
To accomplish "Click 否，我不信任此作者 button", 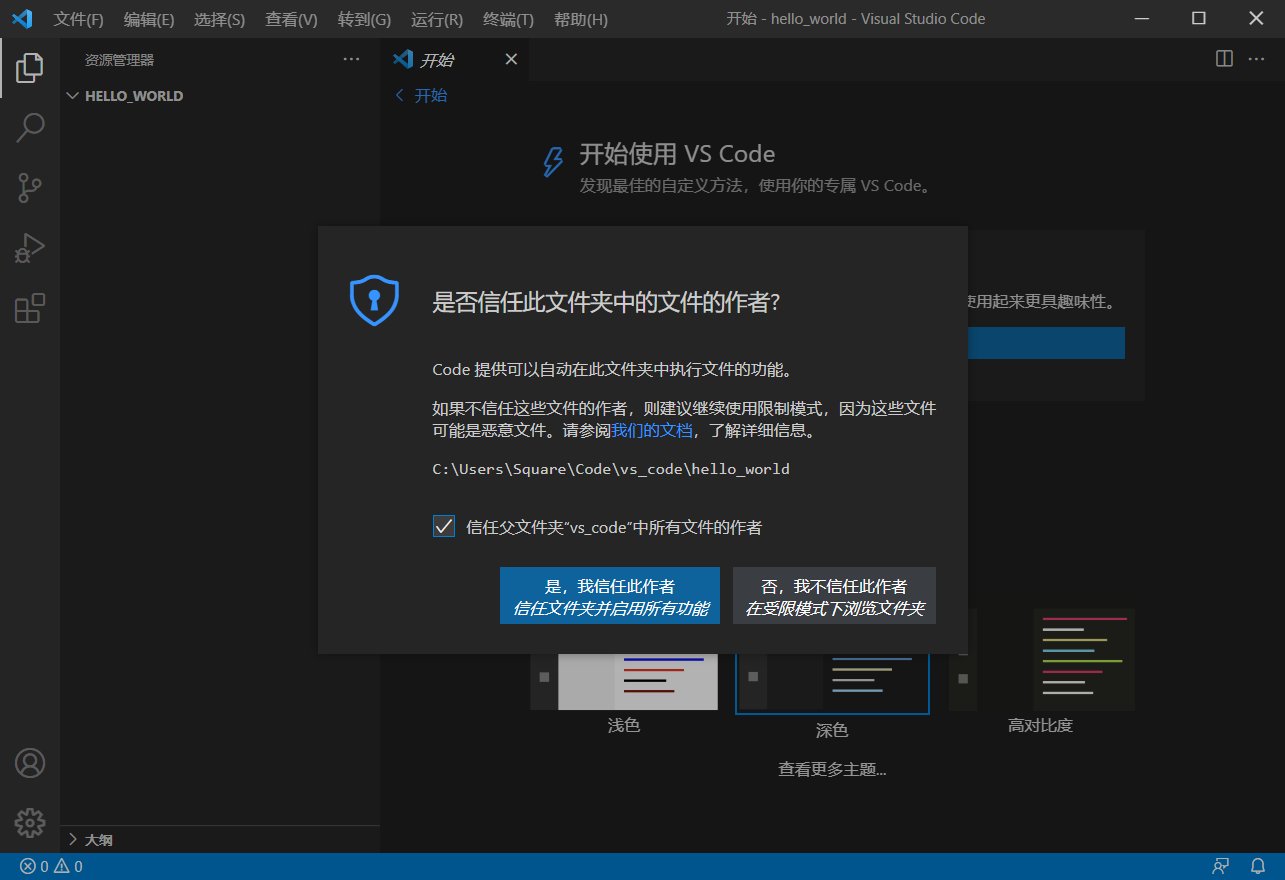I will pos(834,596).
